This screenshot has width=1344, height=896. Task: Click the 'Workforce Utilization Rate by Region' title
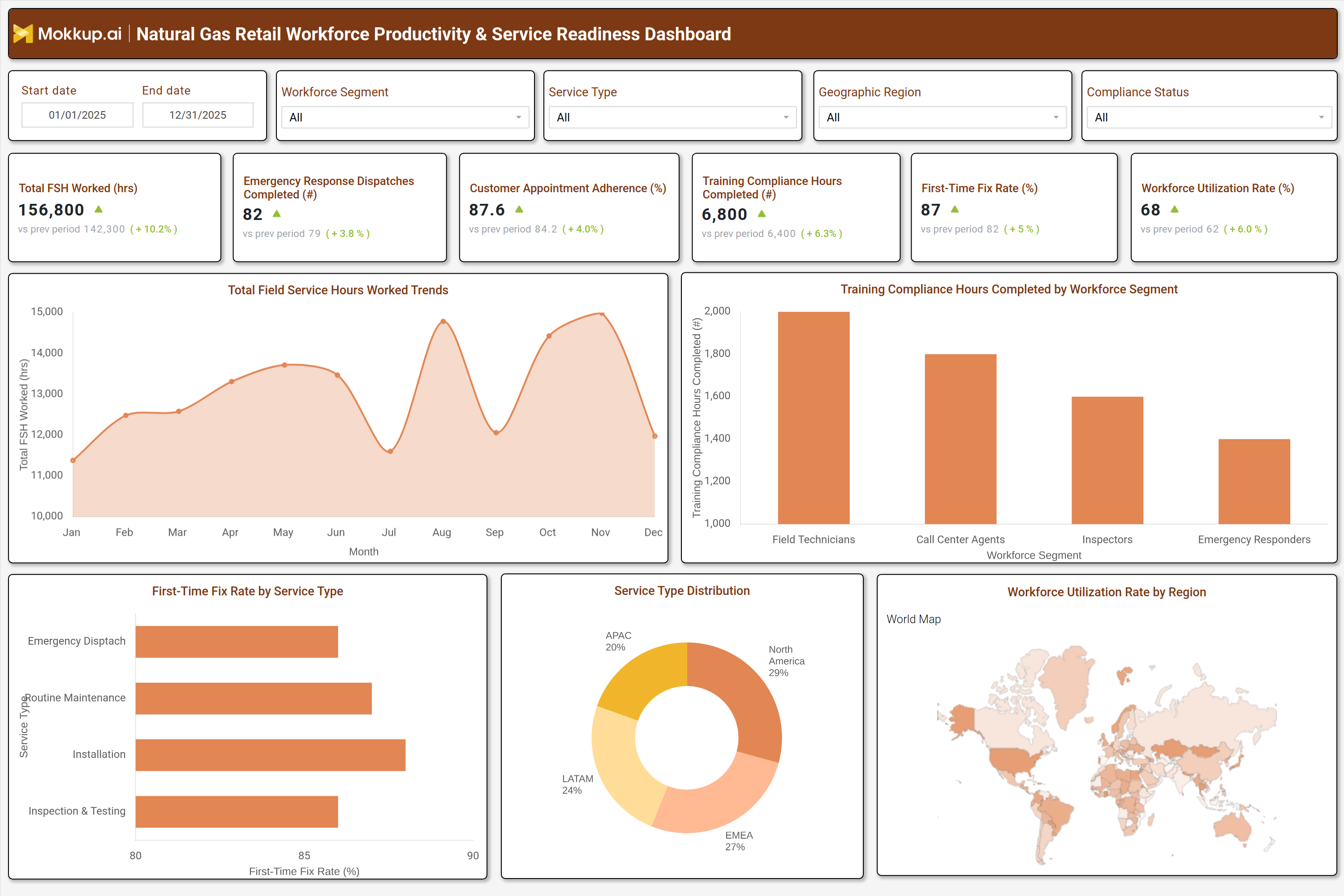[1106, 591]
